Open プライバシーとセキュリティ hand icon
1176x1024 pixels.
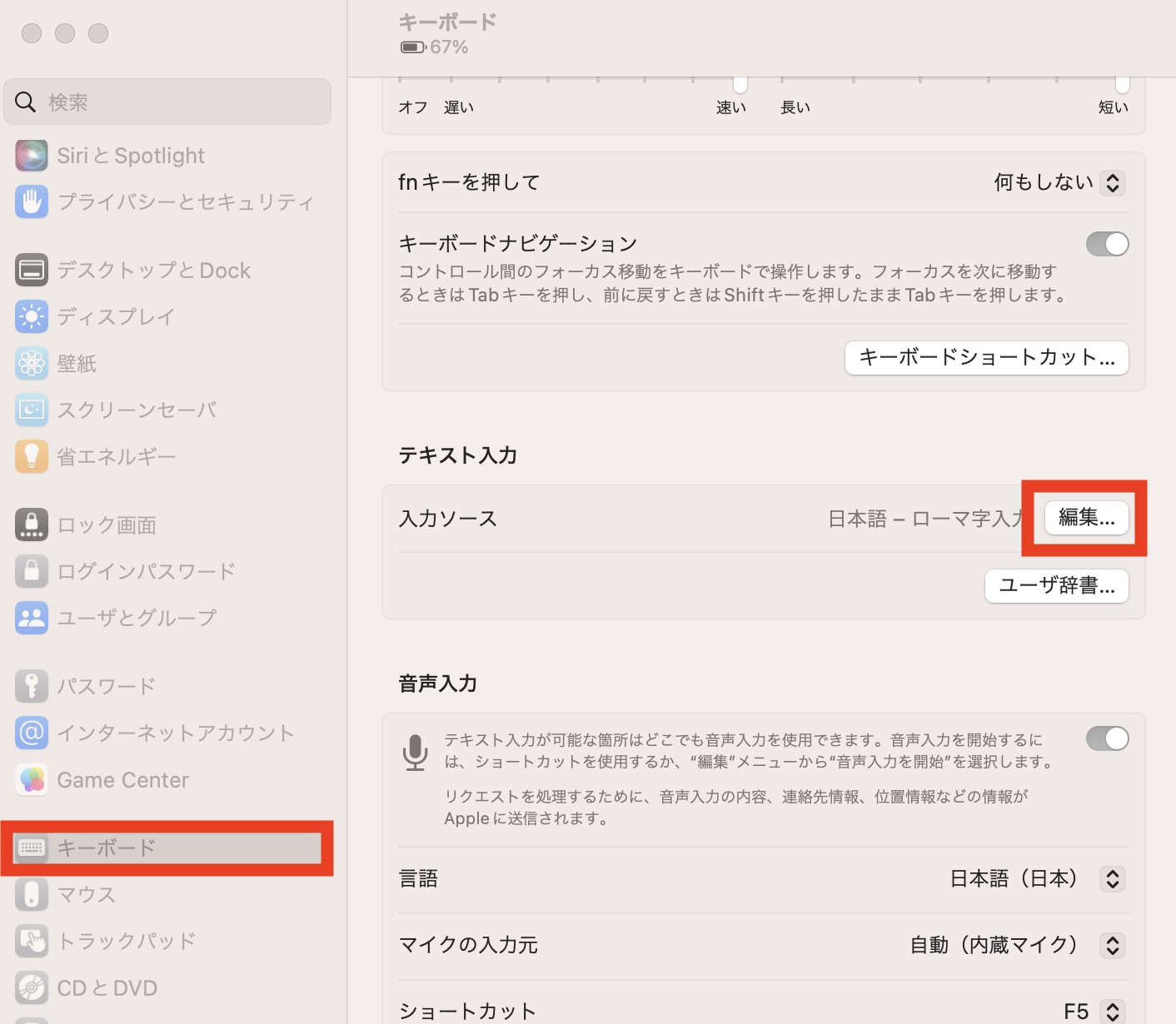[32, 201]
